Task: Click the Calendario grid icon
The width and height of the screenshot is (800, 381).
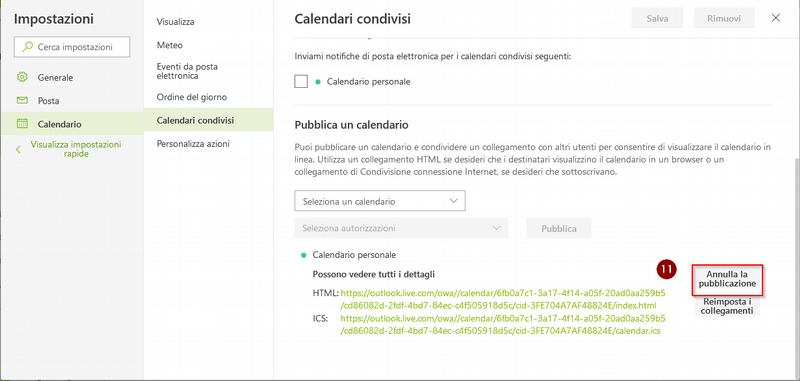Action: coord(22,123)
